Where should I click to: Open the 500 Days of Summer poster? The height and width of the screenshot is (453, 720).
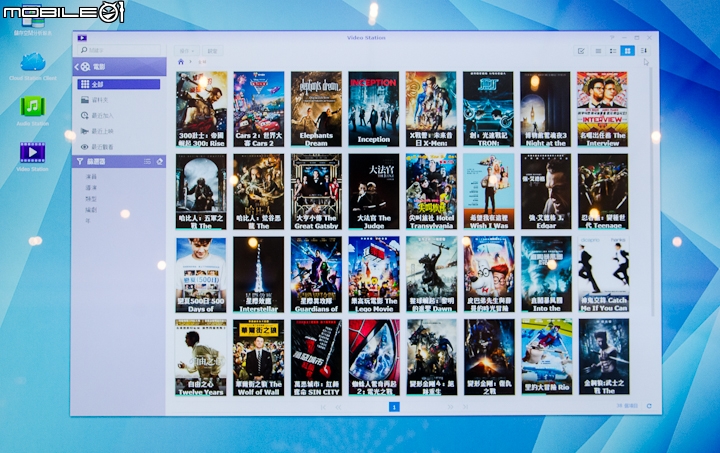(201, 275)
